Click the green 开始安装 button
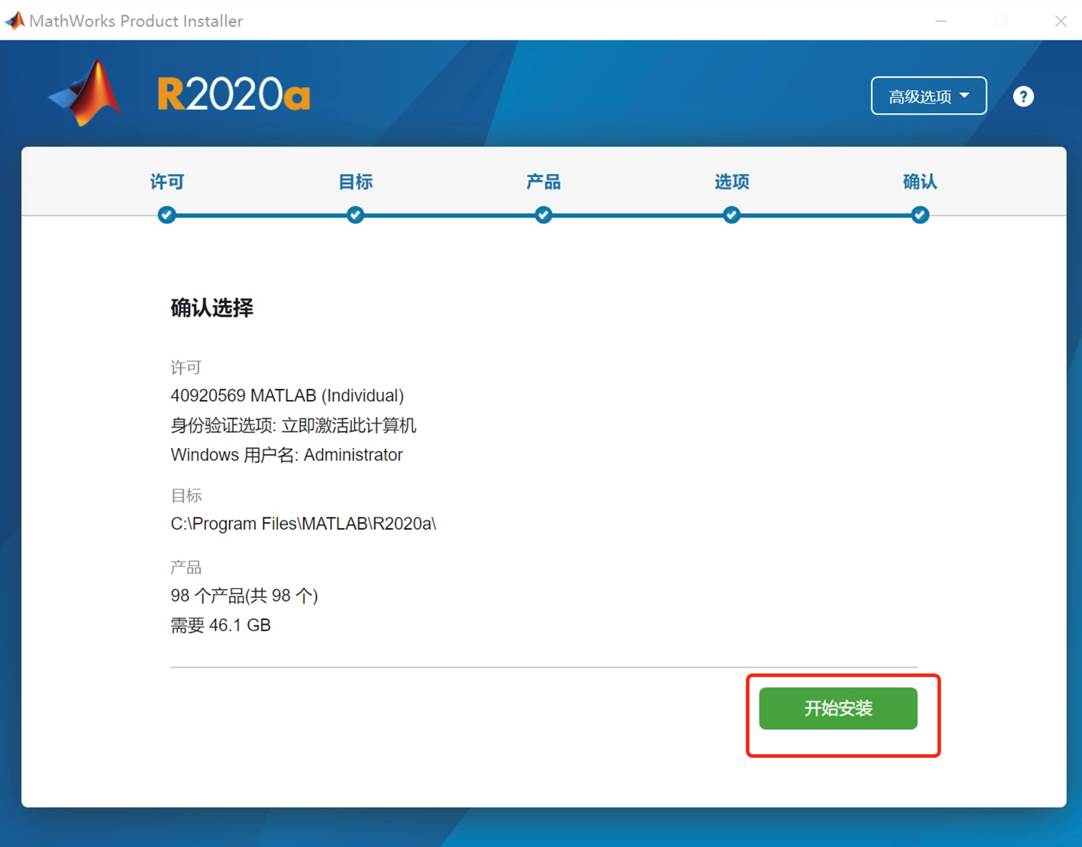This screenshot has width=1082, height=847. pyautogui.click(x=838, y=708)
